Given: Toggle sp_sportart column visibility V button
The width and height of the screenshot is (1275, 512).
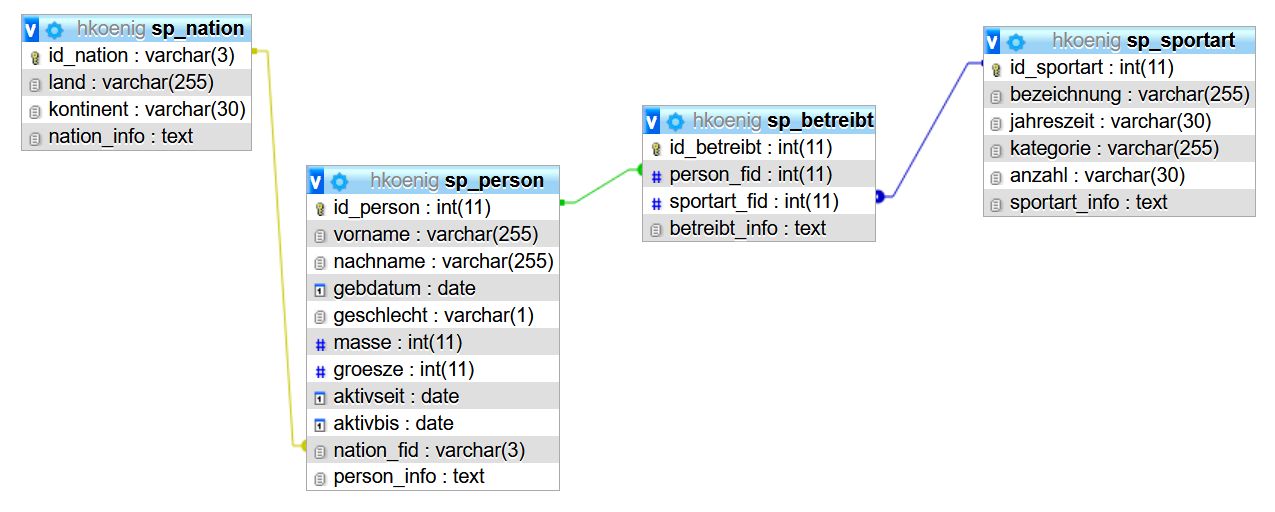Looking at the screenshot, I should pos(993,41).
